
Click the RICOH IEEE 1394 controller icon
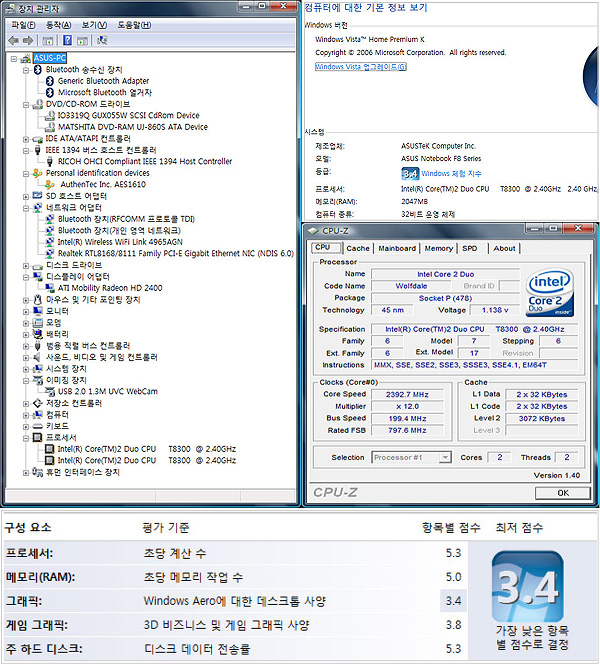coord(50,161)
